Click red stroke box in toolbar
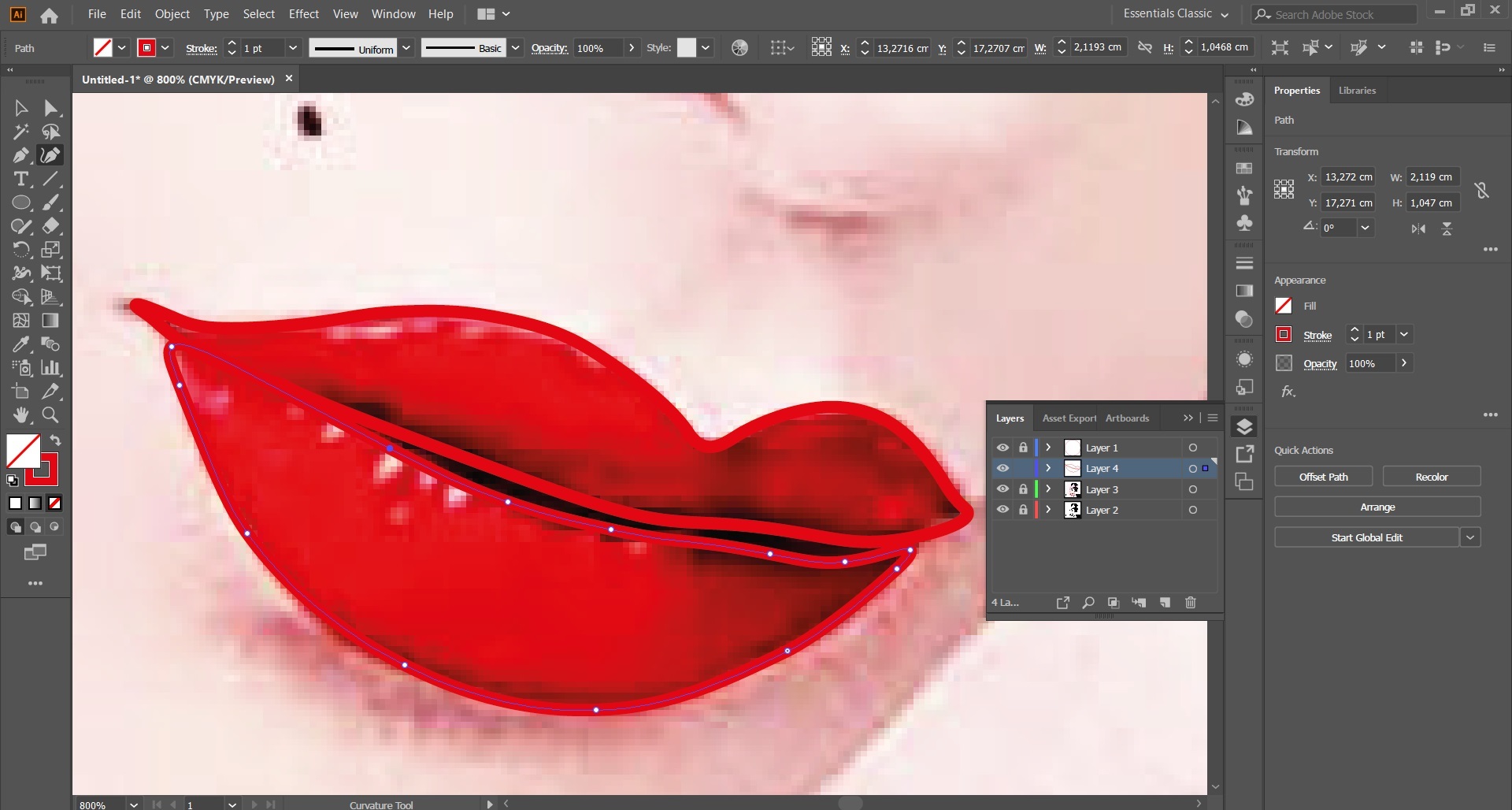The height and width of the screenshot is (810, 1512). tap(41, 469)
